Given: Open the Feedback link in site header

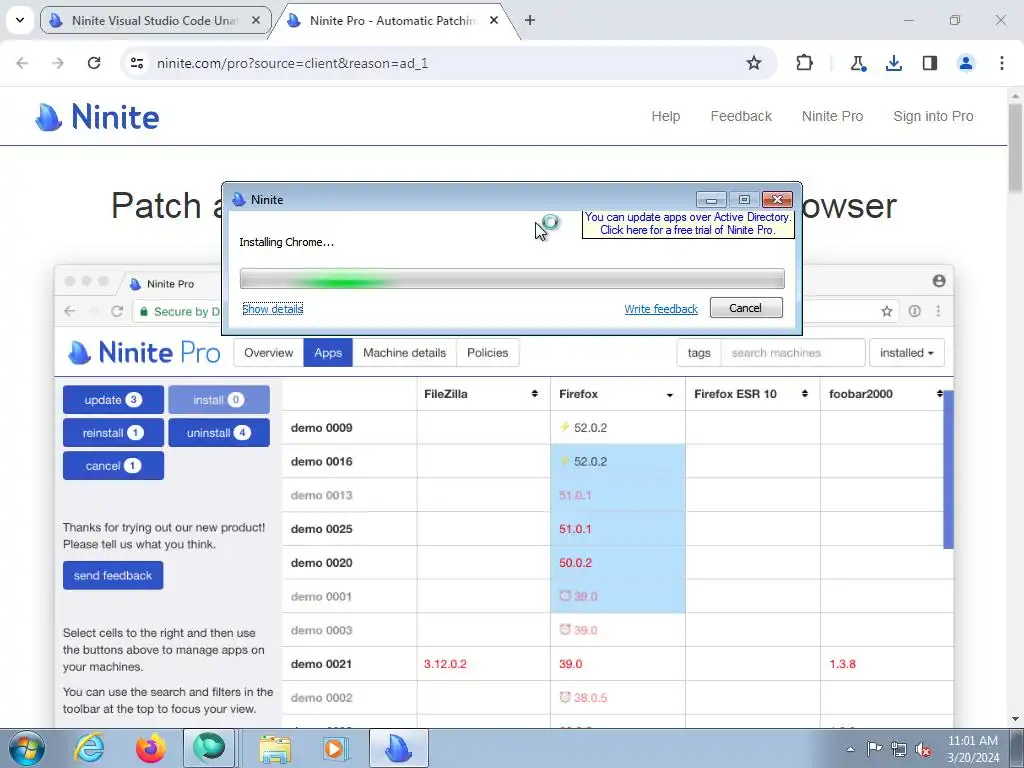Looking at the screenshot, I should [x=741, y=116].
